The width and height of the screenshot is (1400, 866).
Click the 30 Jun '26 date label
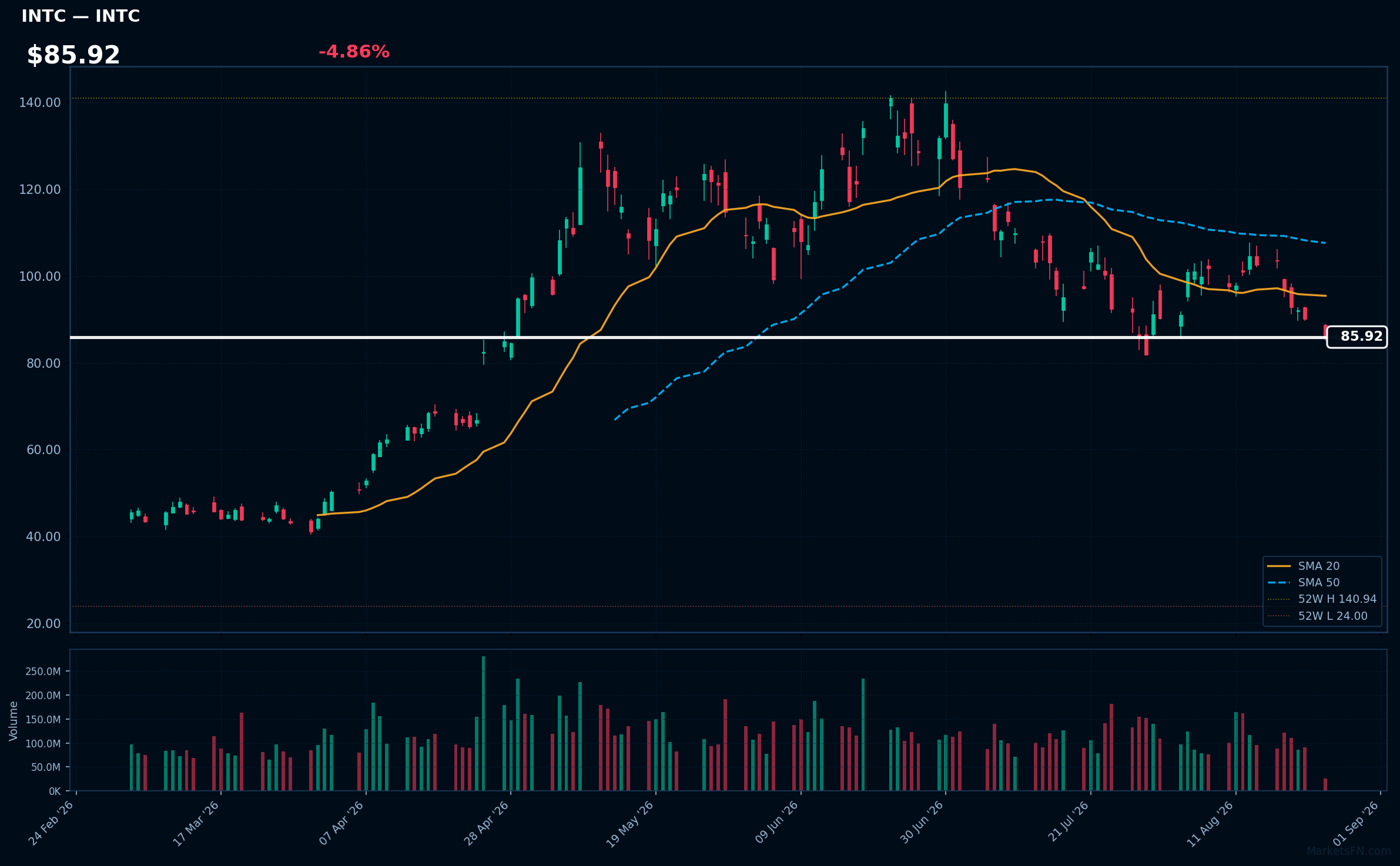(921, 823)
